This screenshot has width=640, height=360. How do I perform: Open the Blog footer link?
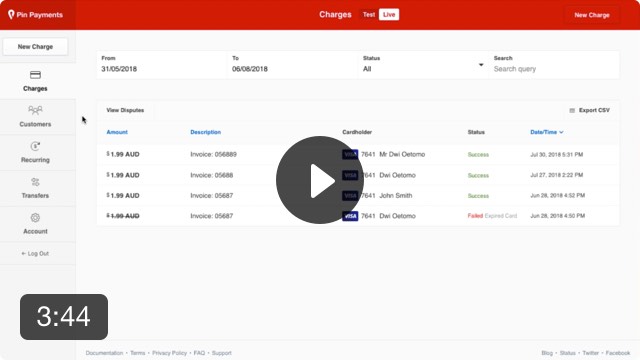pos(547,353)
